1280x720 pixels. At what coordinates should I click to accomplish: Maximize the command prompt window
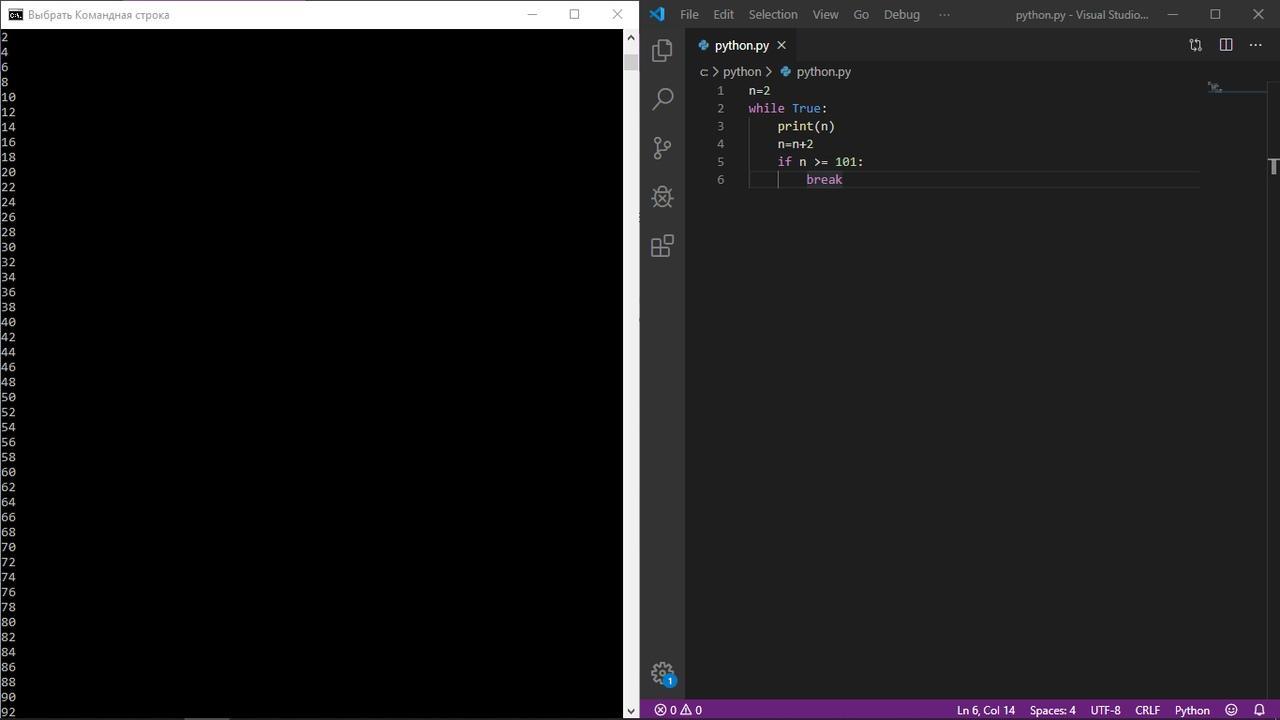pyautogui.click(x=574, y=14)
